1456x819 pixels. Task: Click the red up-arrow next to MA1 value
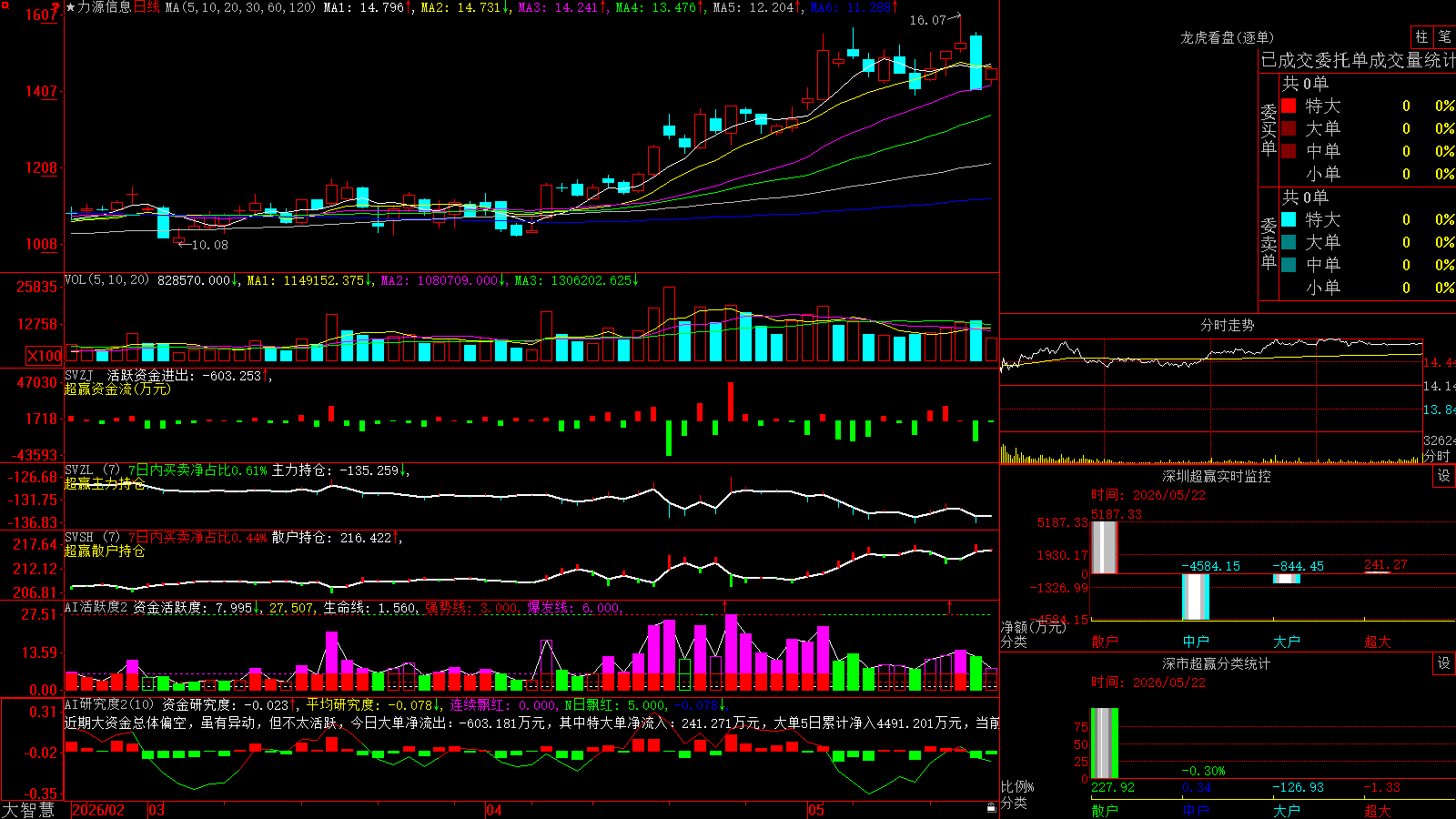[409, 7]
